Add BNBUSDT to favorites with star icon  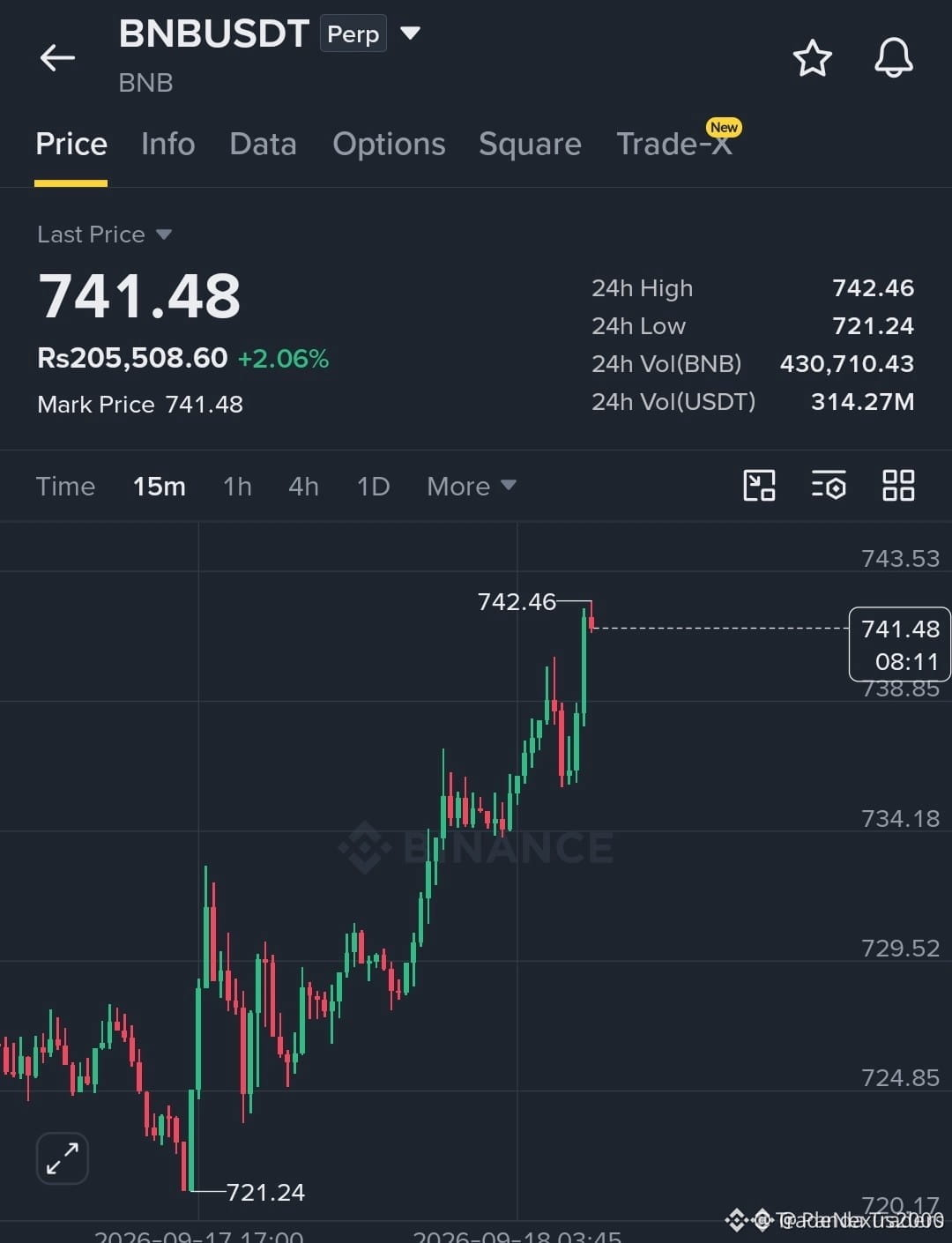[x=812, y=58]
